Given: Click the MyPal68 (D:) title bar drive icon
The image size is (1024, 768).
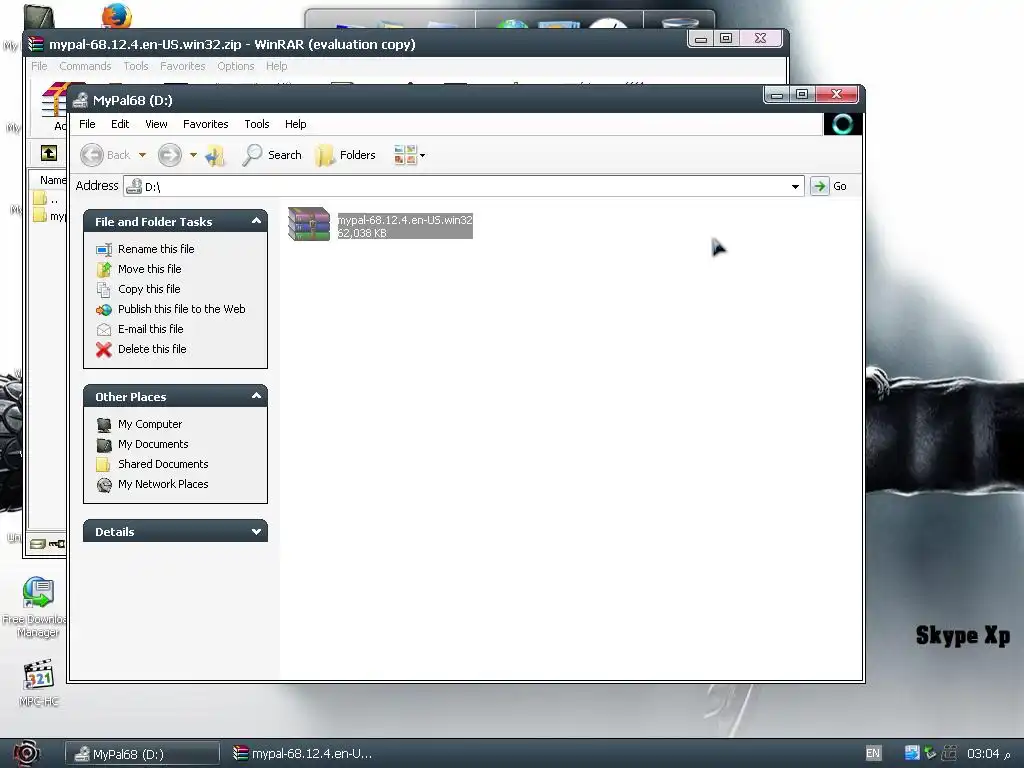Looking at the screenshot, I should (x=80, y=100).
